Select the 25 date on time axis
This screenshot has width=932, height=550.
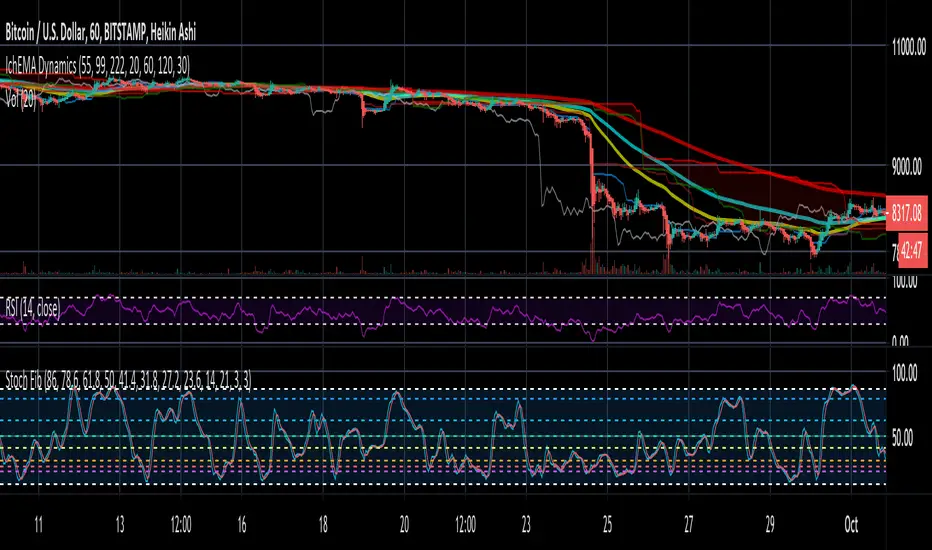click(x=607, y=524)
